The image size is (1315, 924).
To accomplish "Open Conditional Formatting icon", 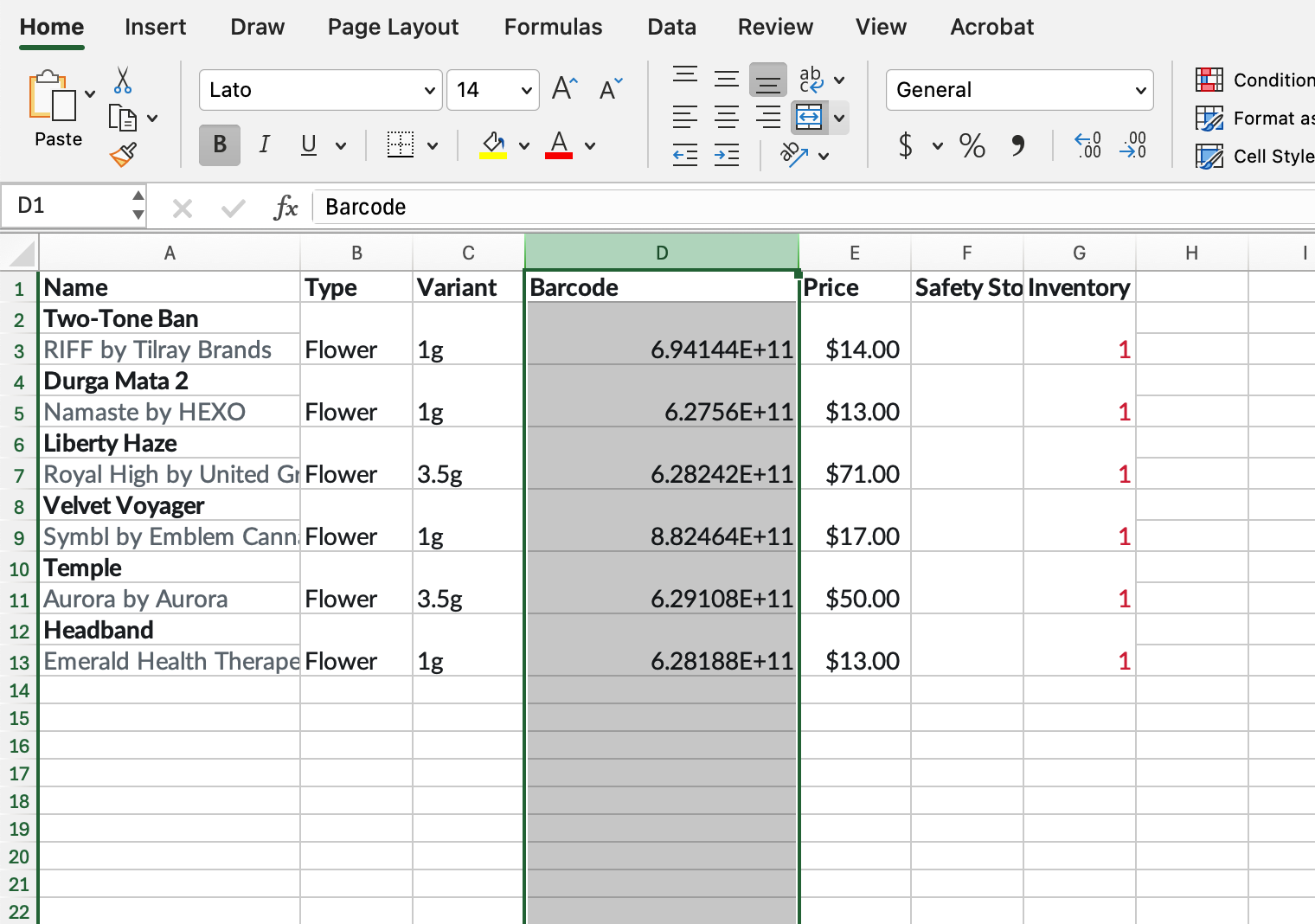I will tap(1209, 80).
